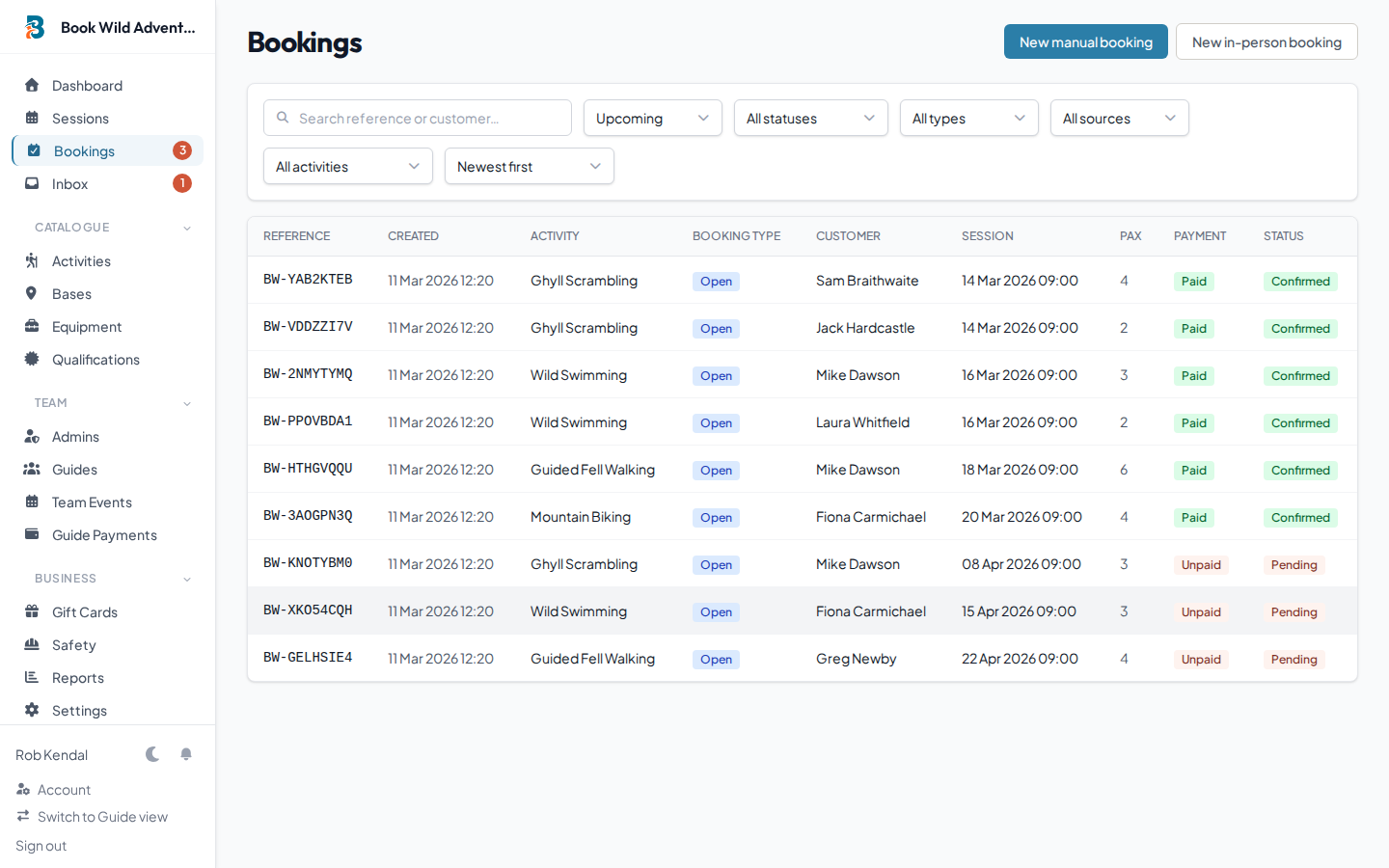Screen dimensions: 1389x868
Task: Click Sign out
Action: tap(40, 846)
